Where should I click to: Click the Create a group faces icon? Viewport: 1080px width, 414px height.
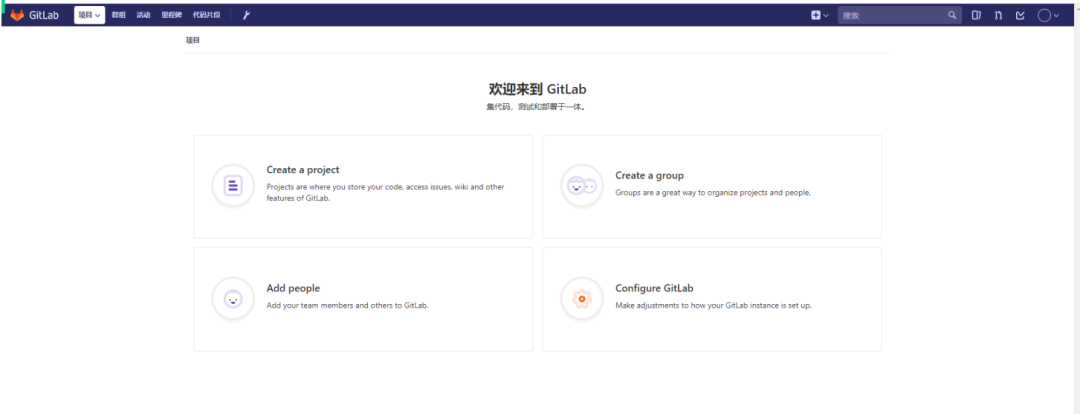click(582, 186)
